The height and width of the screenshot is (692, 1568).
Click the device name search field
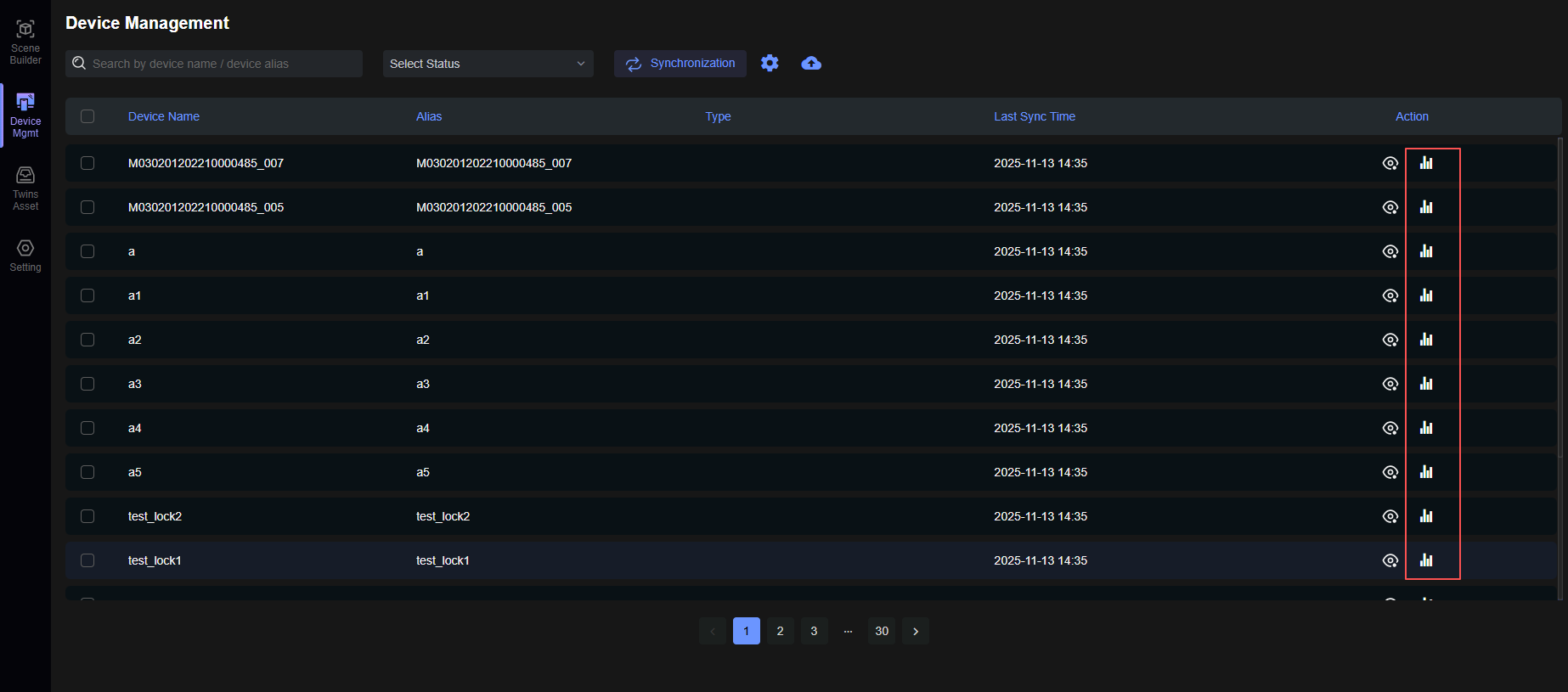coord(221,64)
